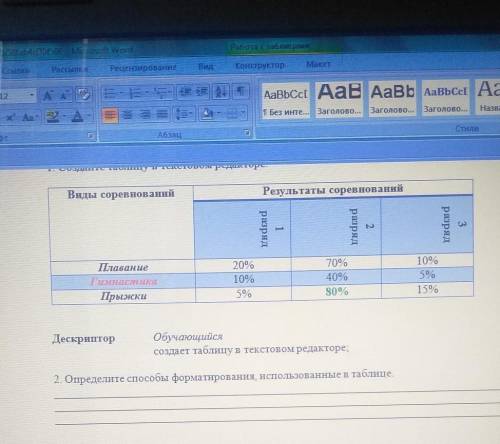
Task: Click the rotated '1 разряд' cell
Action: tap(242, 229)
